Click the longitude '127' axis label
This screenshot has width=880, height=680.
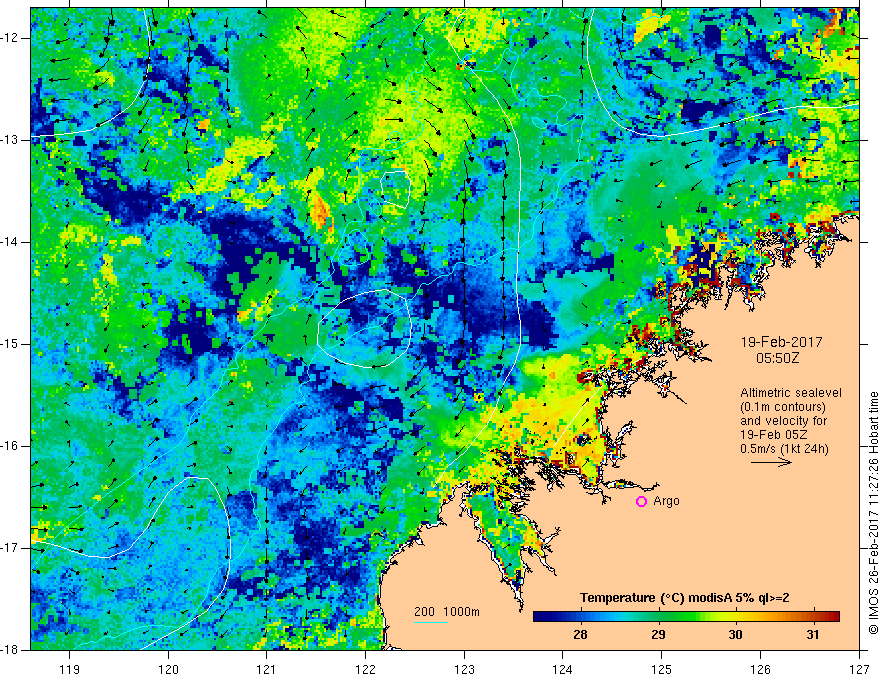[x=859, y=669]
